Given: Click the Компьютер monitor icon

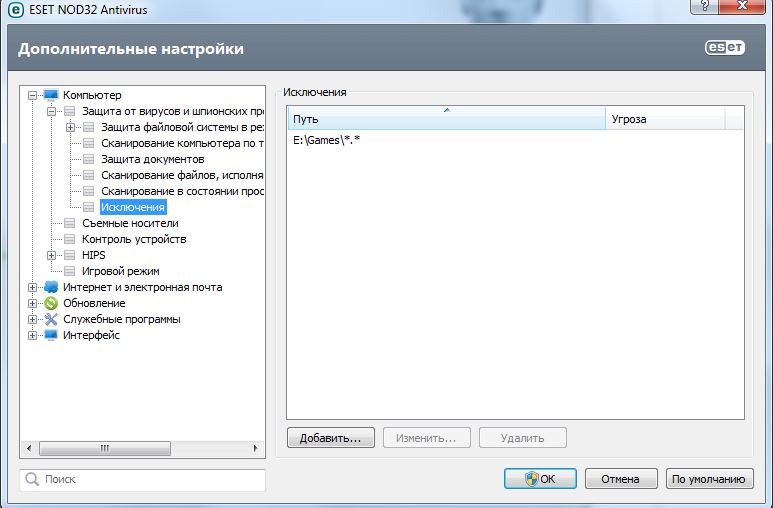Looking at the screenshot, I should coord(51,95).
